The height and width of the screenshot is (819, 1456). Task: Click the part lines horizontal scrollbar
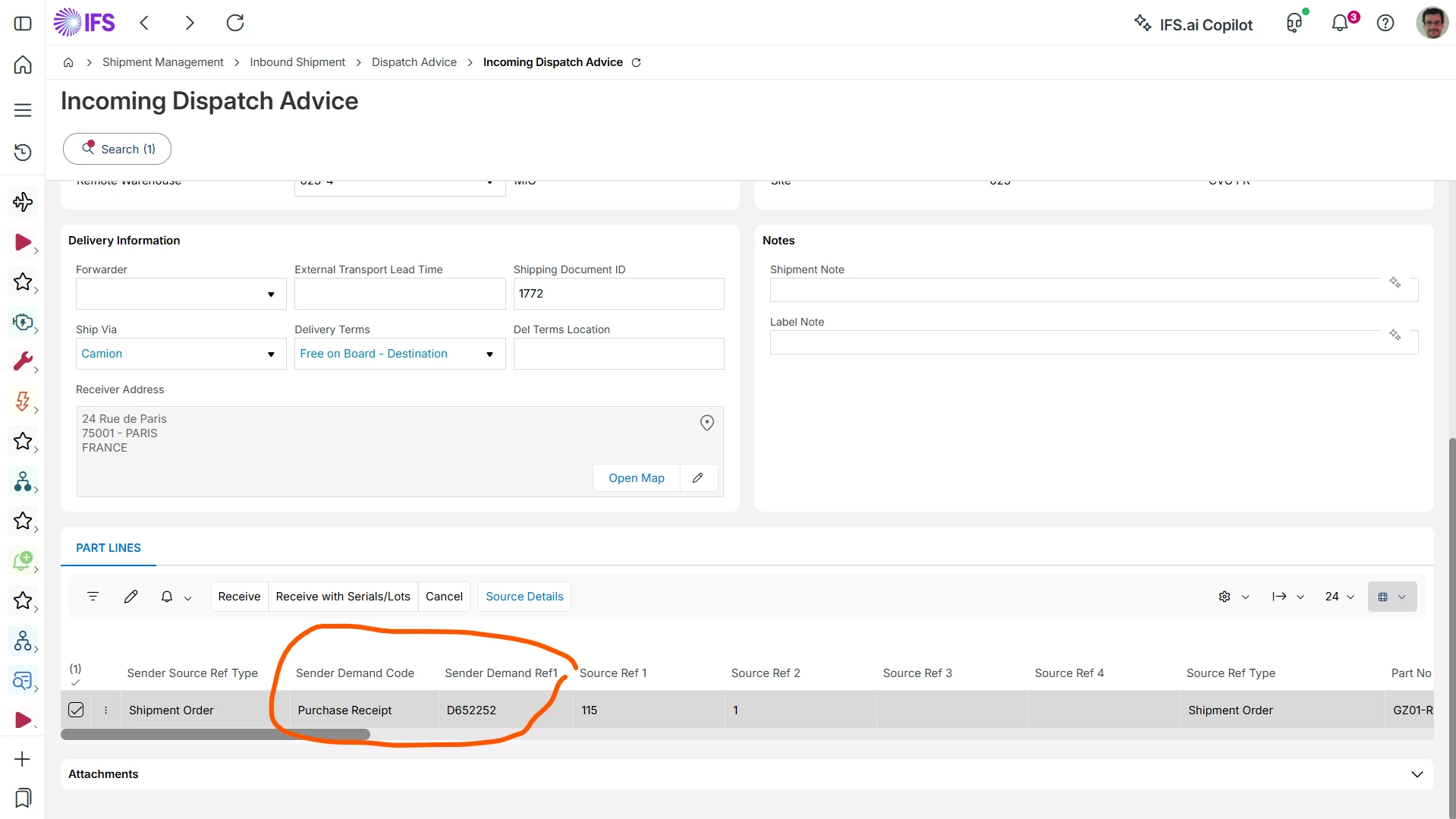(x=215, y=735)
